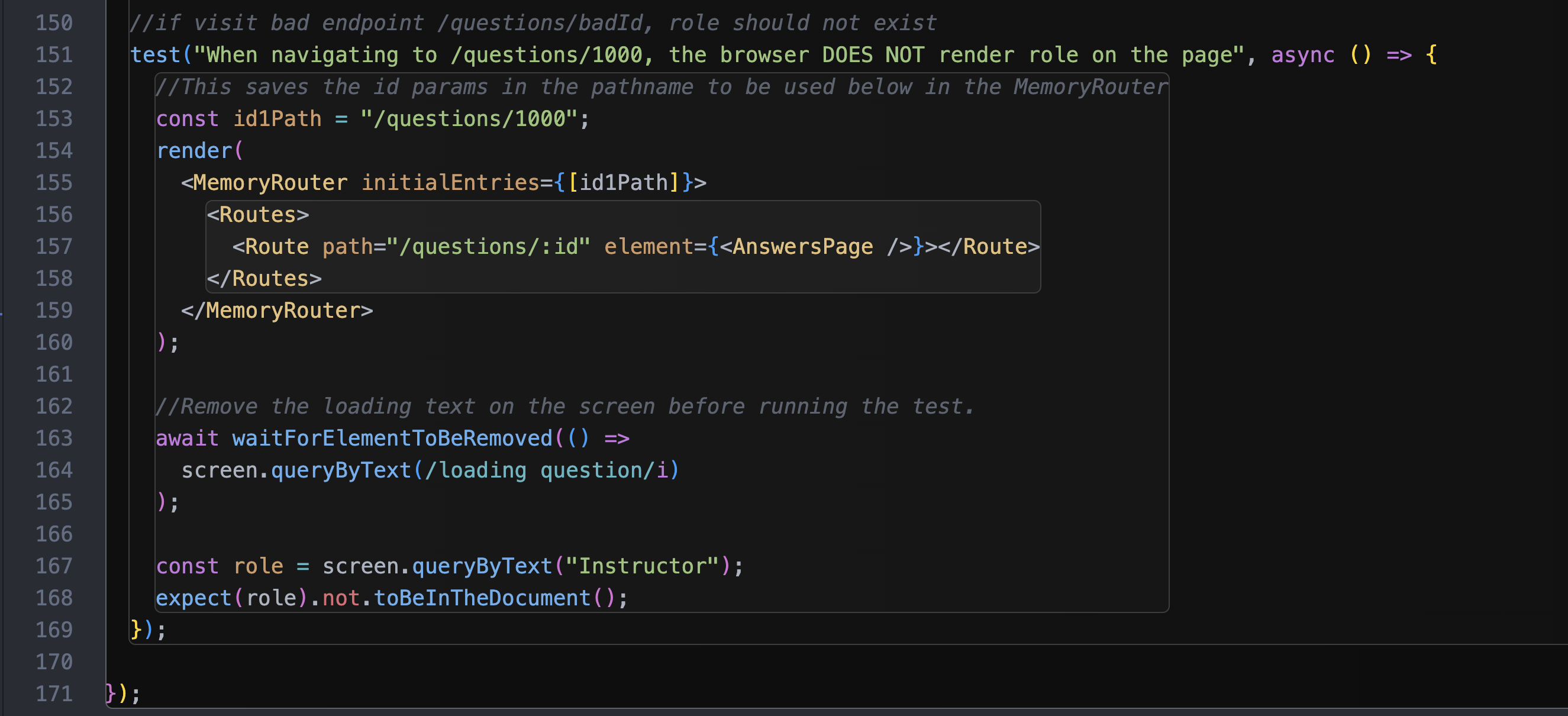Click line number 151 in the gutter
The image size is (1568, 716).
[x=54, y=55]
